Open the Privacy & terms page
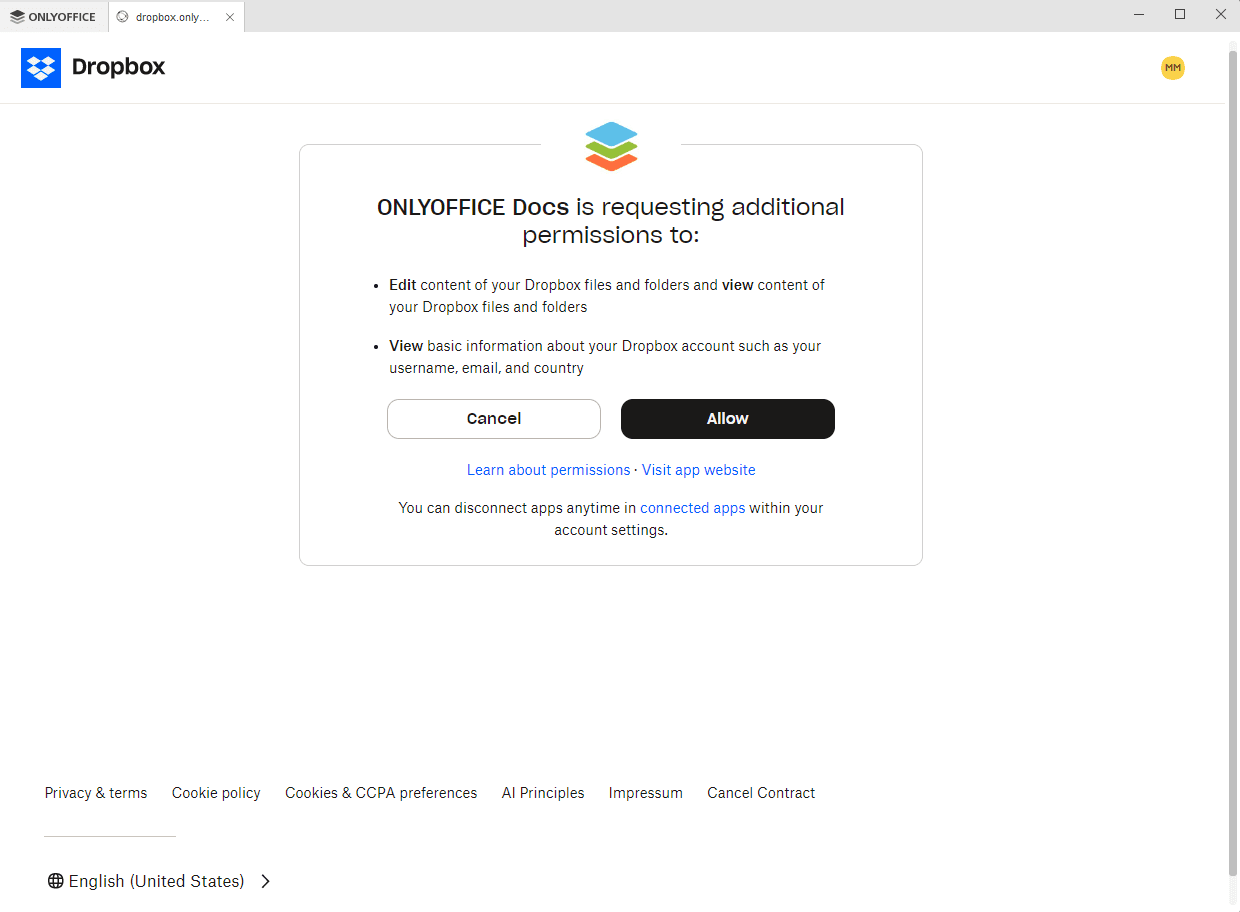The height and width of the screenshot is (912, 1240). tap(95, 792)
